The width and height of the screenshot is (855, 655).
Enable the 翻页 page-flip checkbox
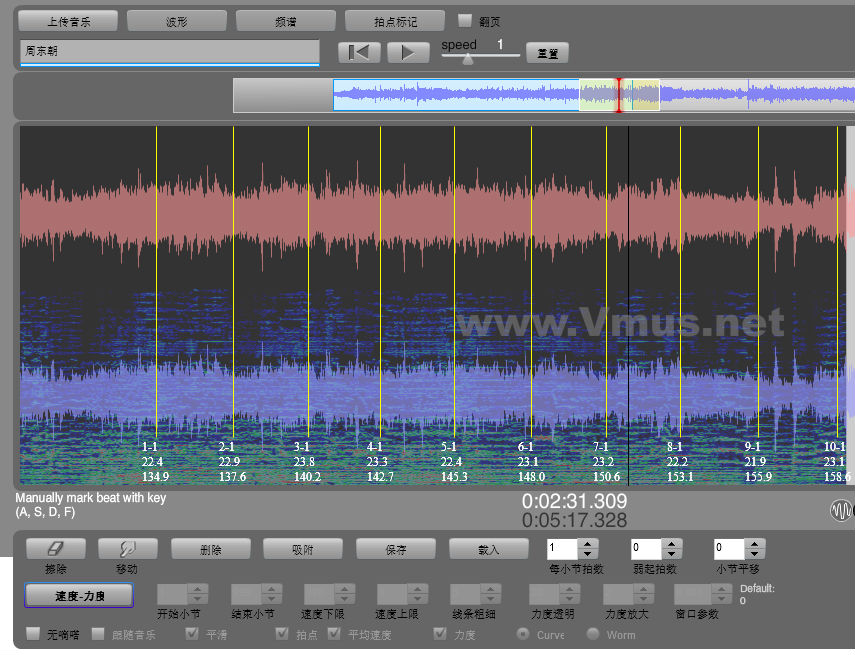[465, 20]
